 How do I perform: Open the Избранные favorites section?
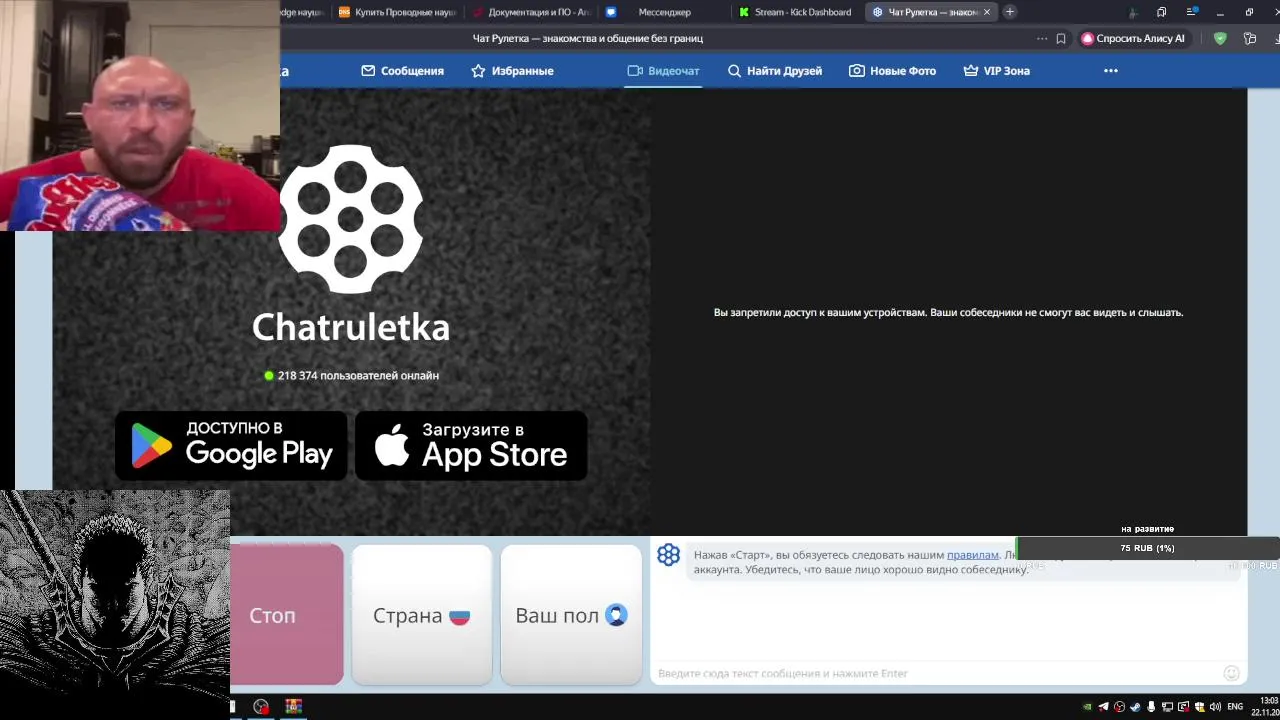tap(512, 71)
